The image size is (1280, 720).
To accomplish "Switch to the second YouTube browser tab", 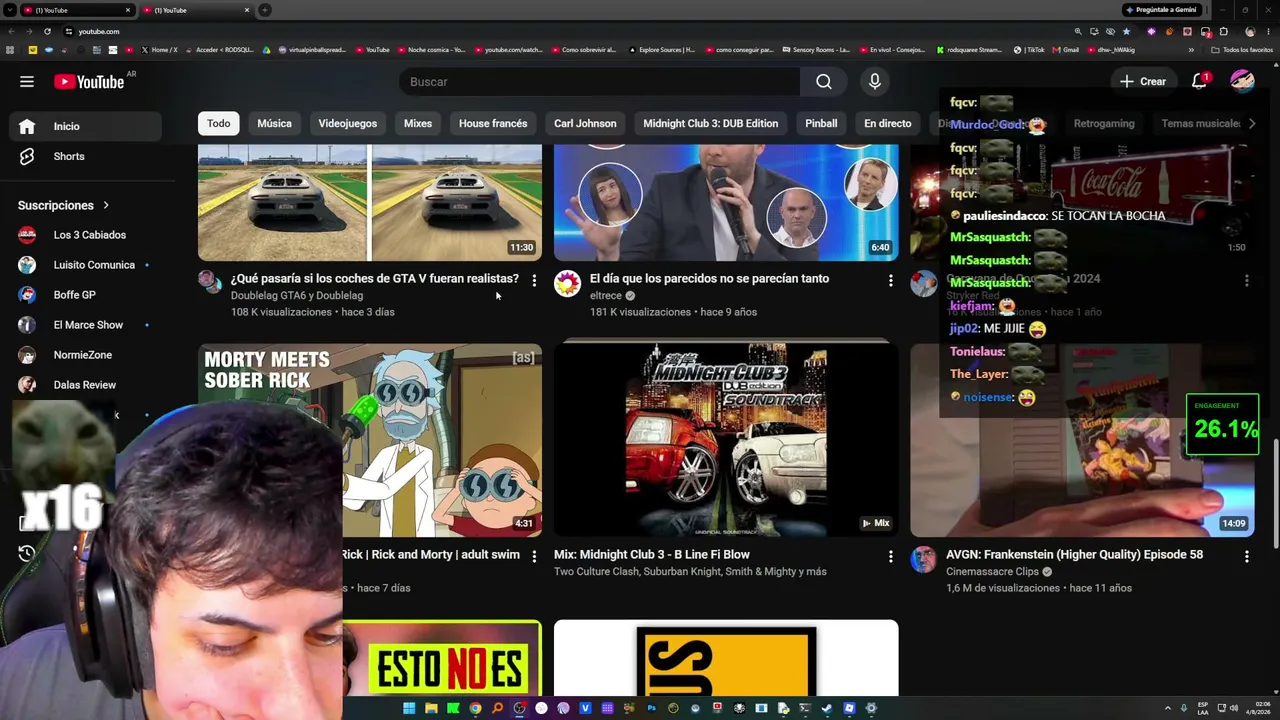I will (x=196, y=10).
